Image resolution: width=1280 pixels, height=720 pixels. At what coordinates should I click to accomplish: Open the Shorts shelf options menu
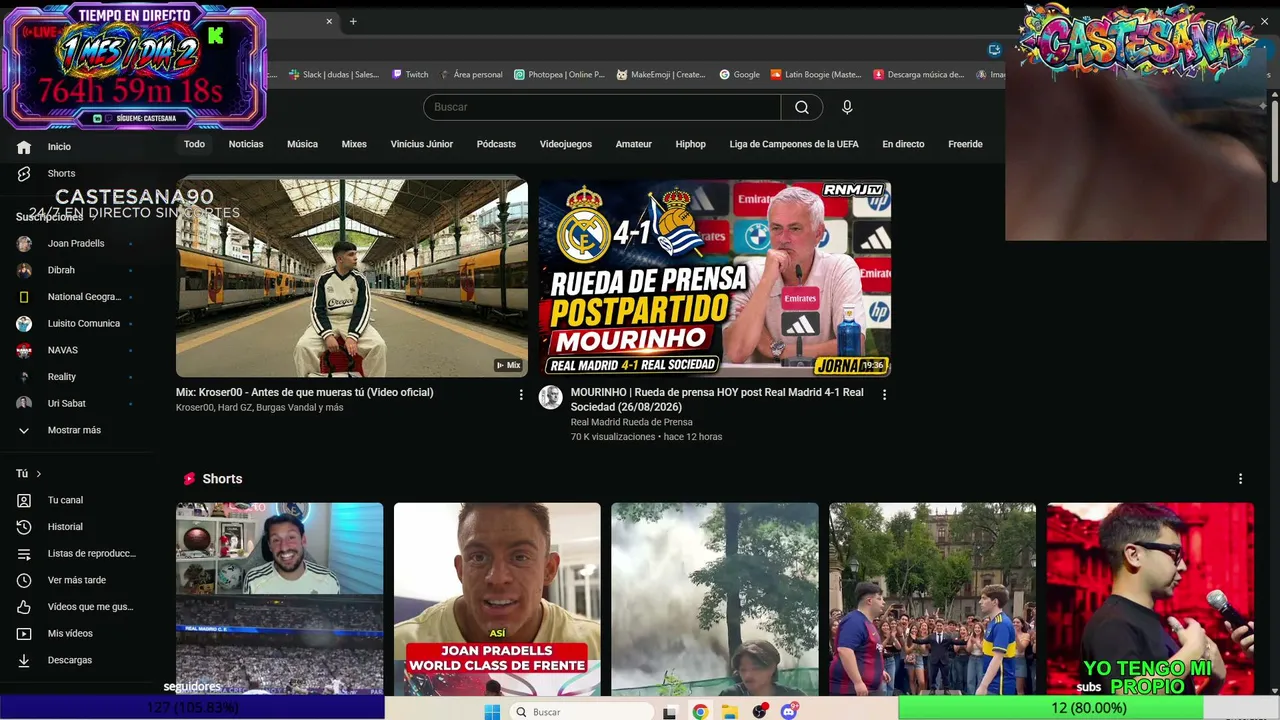[1241, 479]
